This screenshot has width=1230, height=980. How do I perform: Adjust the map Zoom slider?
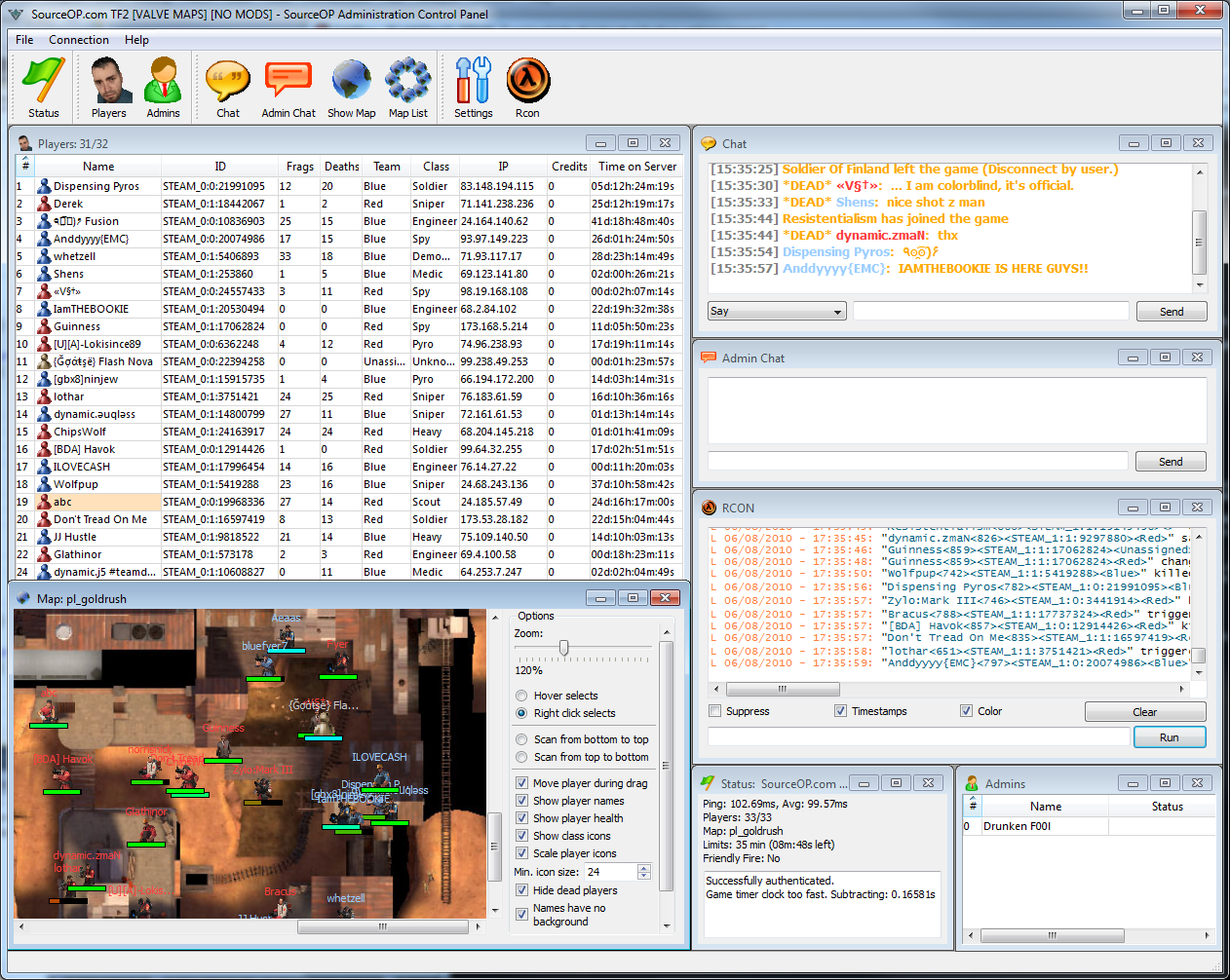click(x=565, y=646)
